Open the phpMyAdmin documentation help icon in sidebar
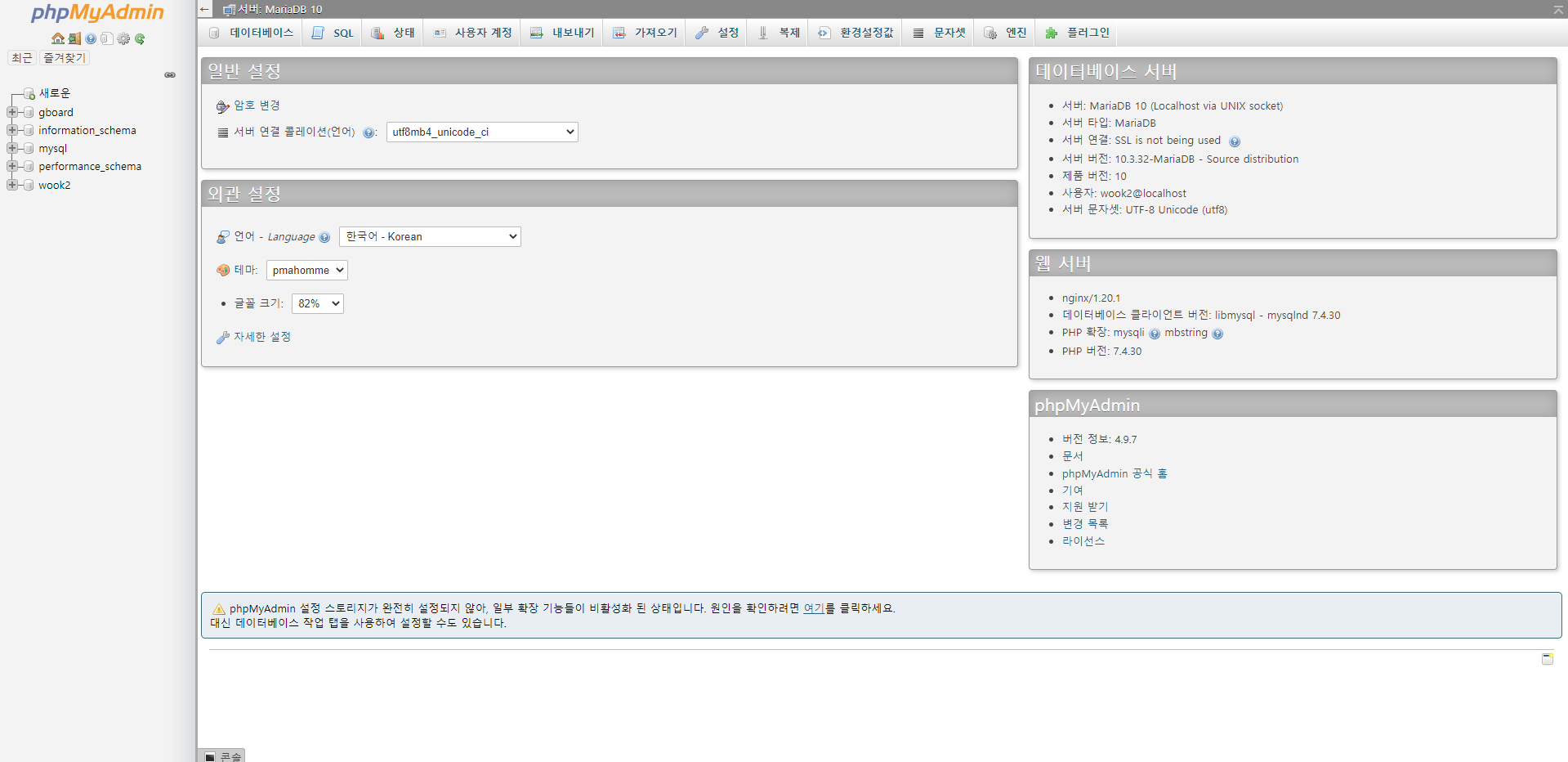The width and height of the screenshot is (1568, 762). (x=91, y=38)
